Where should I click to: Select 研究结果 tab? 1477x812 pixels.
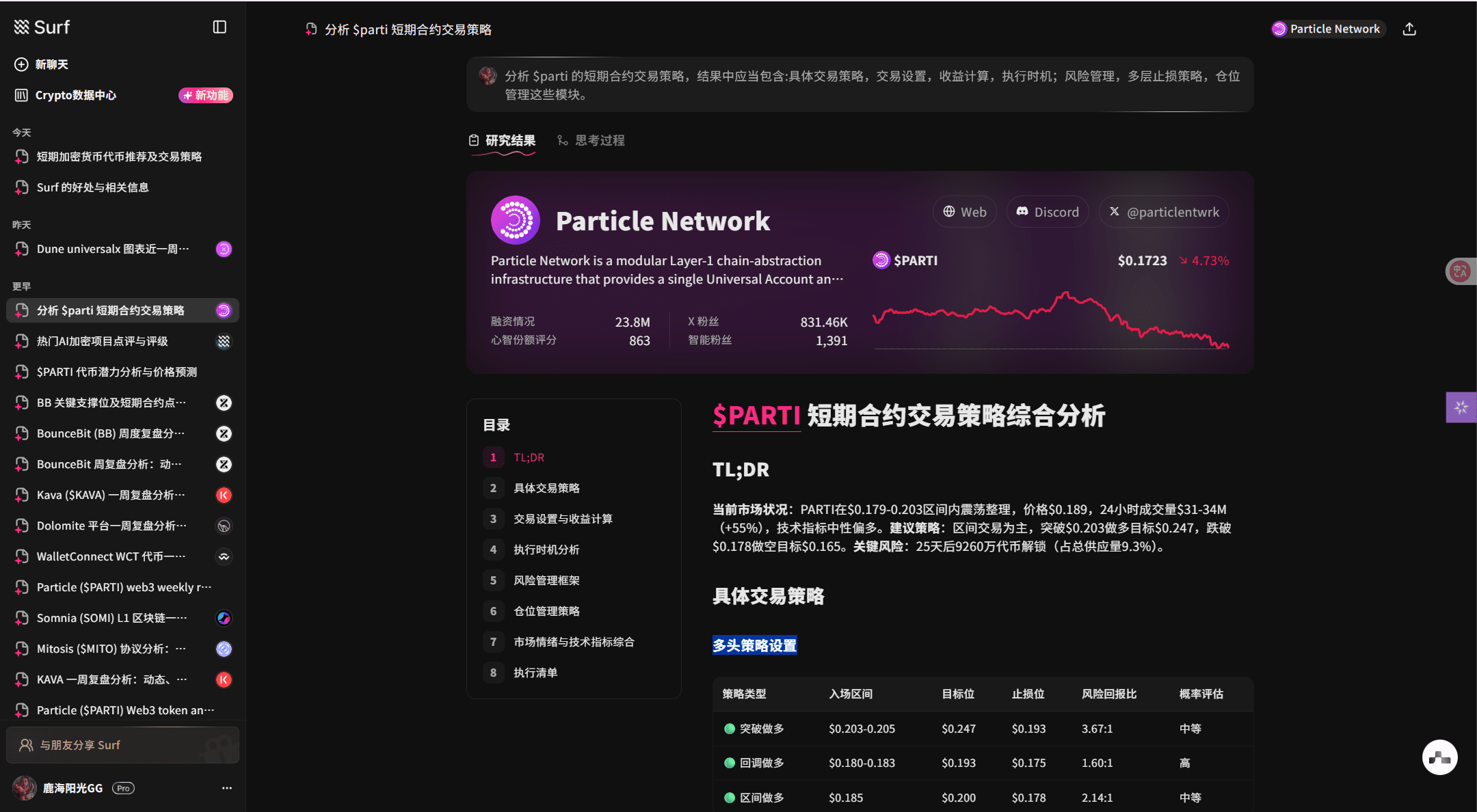pyautogui.click(x=503, y=140)
